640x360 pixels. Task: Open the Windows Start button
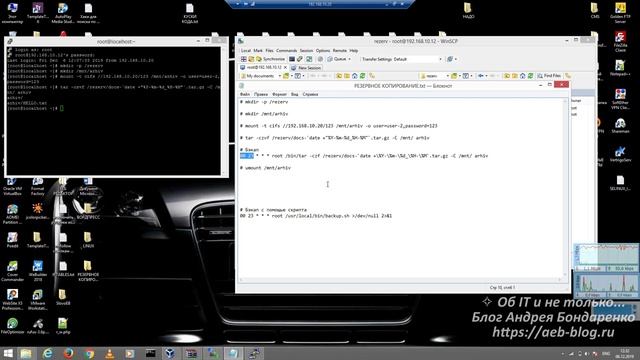point(8,353)
